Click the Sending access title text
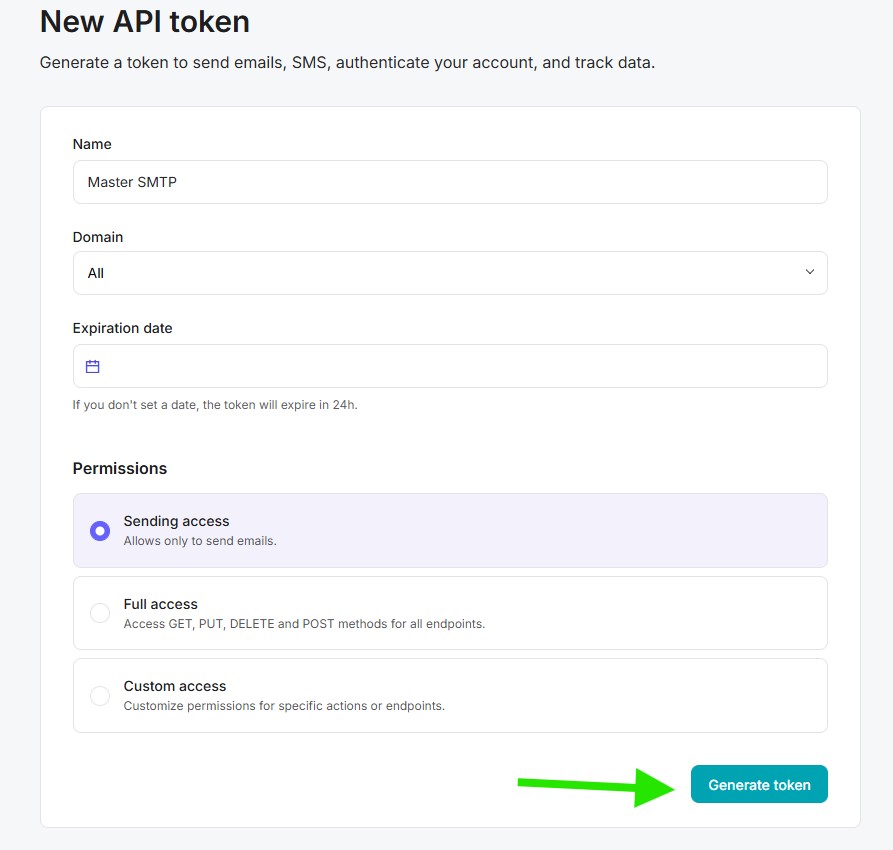Image resolution: width=893 pixels, height=850 pixels. (x=176, y=521)
